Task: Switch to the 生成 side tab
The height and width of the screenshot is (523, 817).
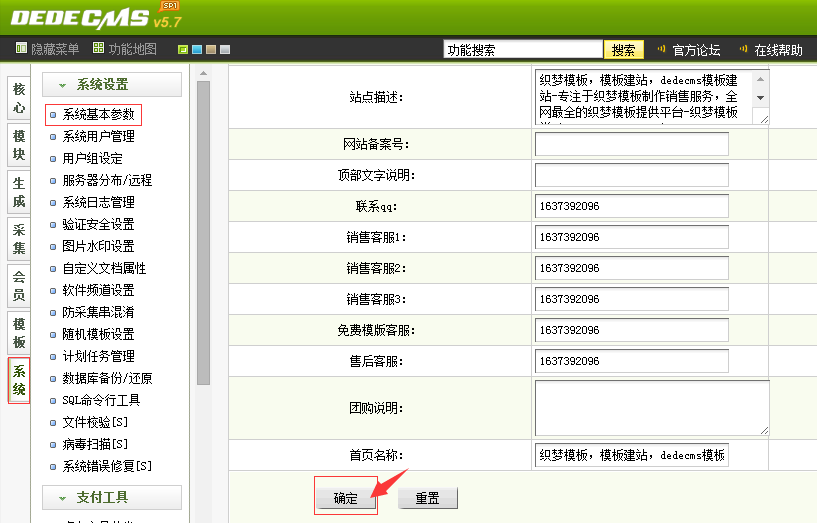Action: click(x=19, y=192)
